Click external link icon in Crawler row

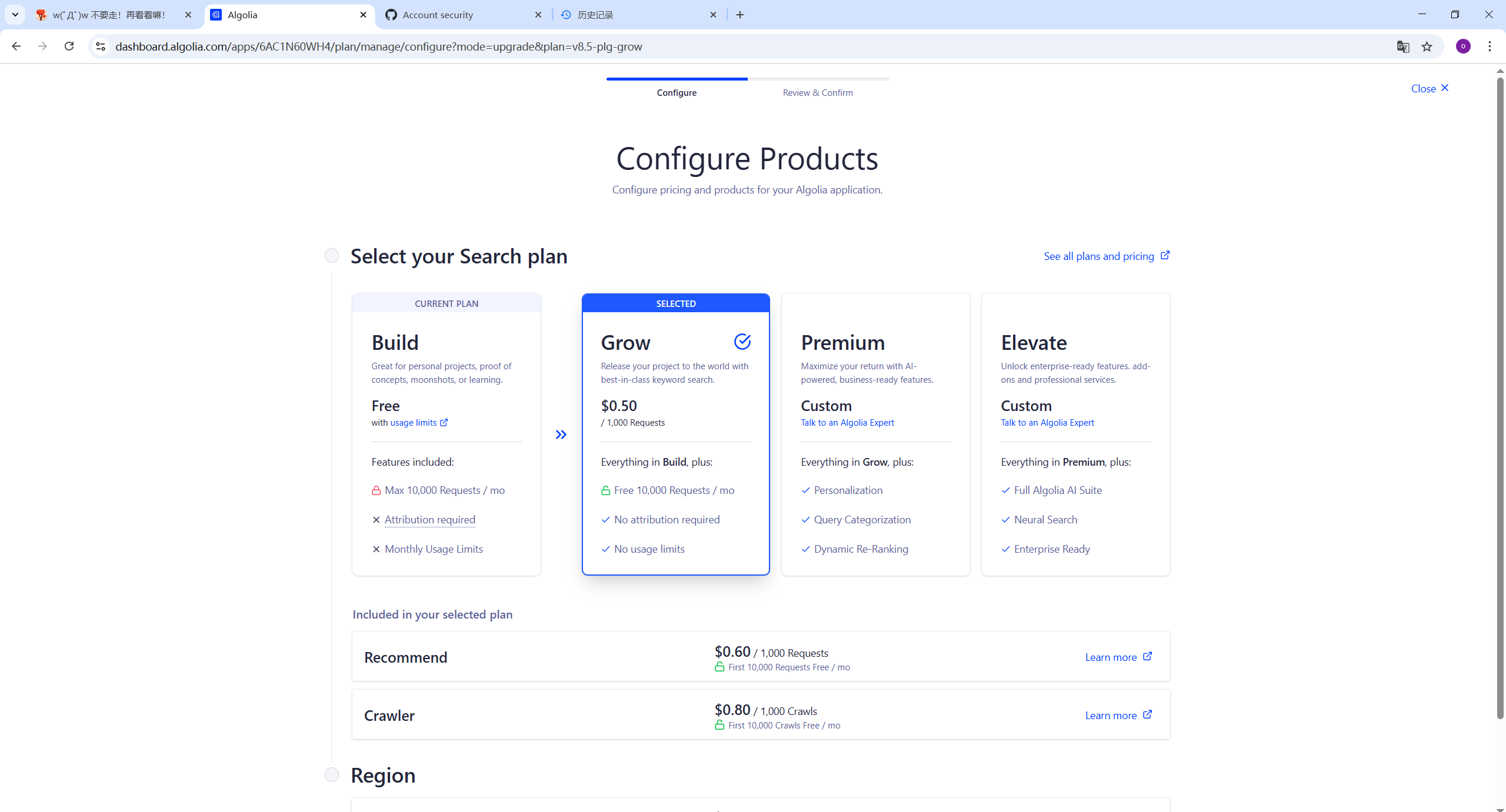pyautogui.click(x=1147, y=714)
